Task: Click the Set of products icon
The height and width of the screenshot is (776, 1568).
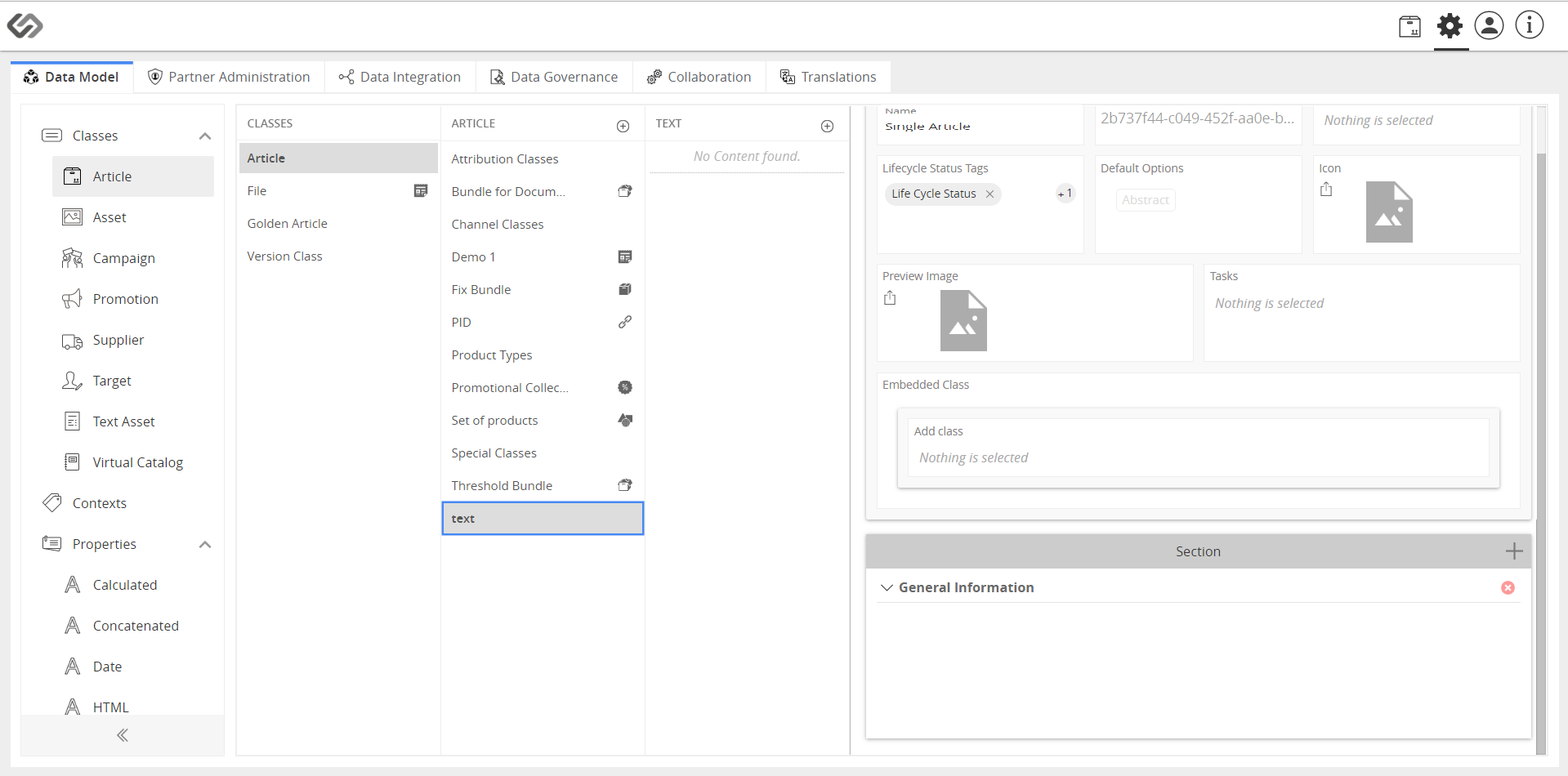Action: point(625,420)
